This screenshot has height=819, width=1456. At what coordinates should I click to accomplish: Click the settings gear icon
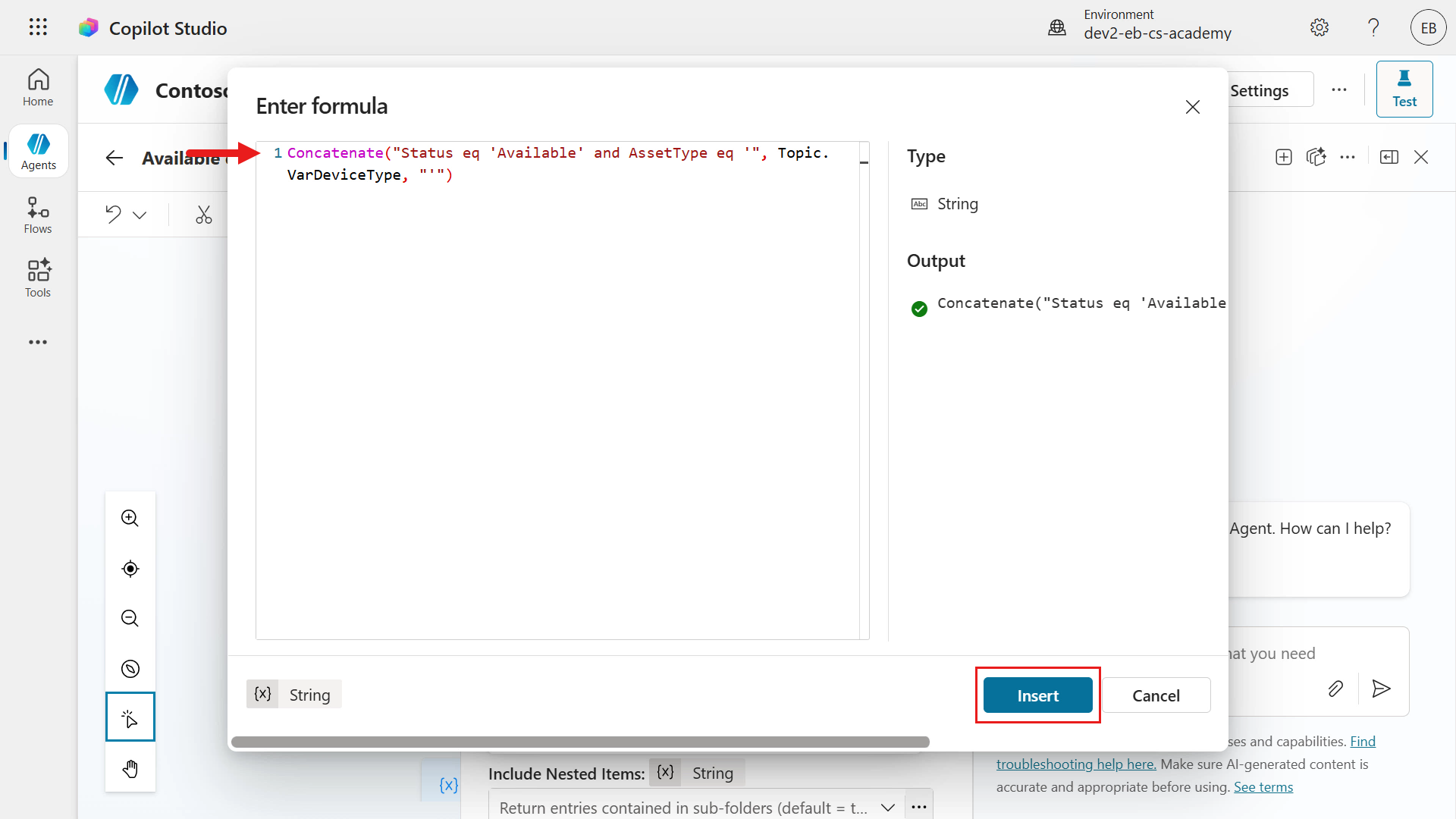point(1319,27)
